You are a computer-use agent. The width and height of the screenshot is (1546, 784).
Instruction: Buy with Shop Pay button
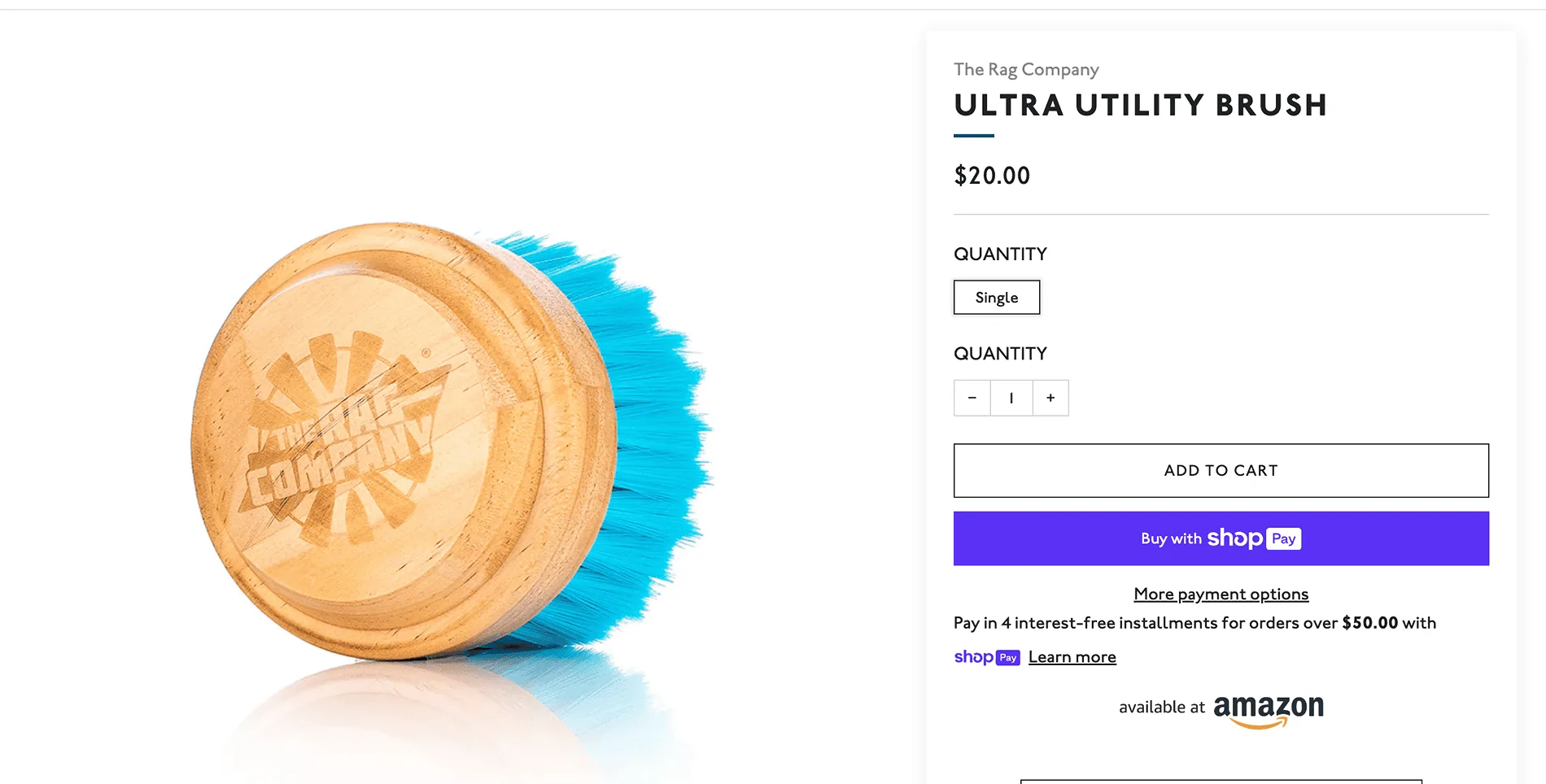[x=1221, y=538]
